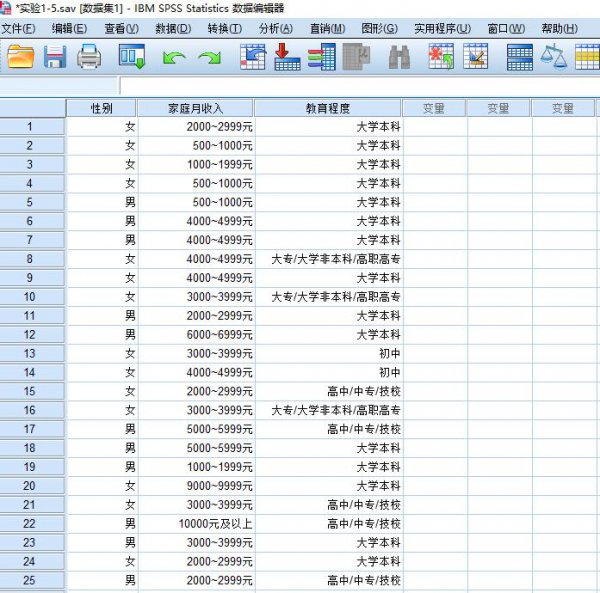Viewport: 600px width, 593px height.
Task: Open the 编辑(E) menu
Action: (x=69, y=29)
